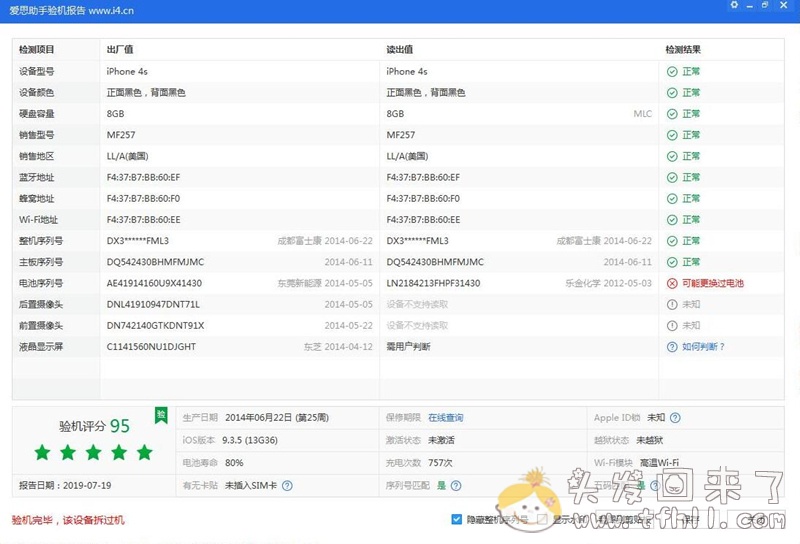Screen dimensions: 800x544
Task: Click green check icon in 设备型号 row
Action: 672,71
